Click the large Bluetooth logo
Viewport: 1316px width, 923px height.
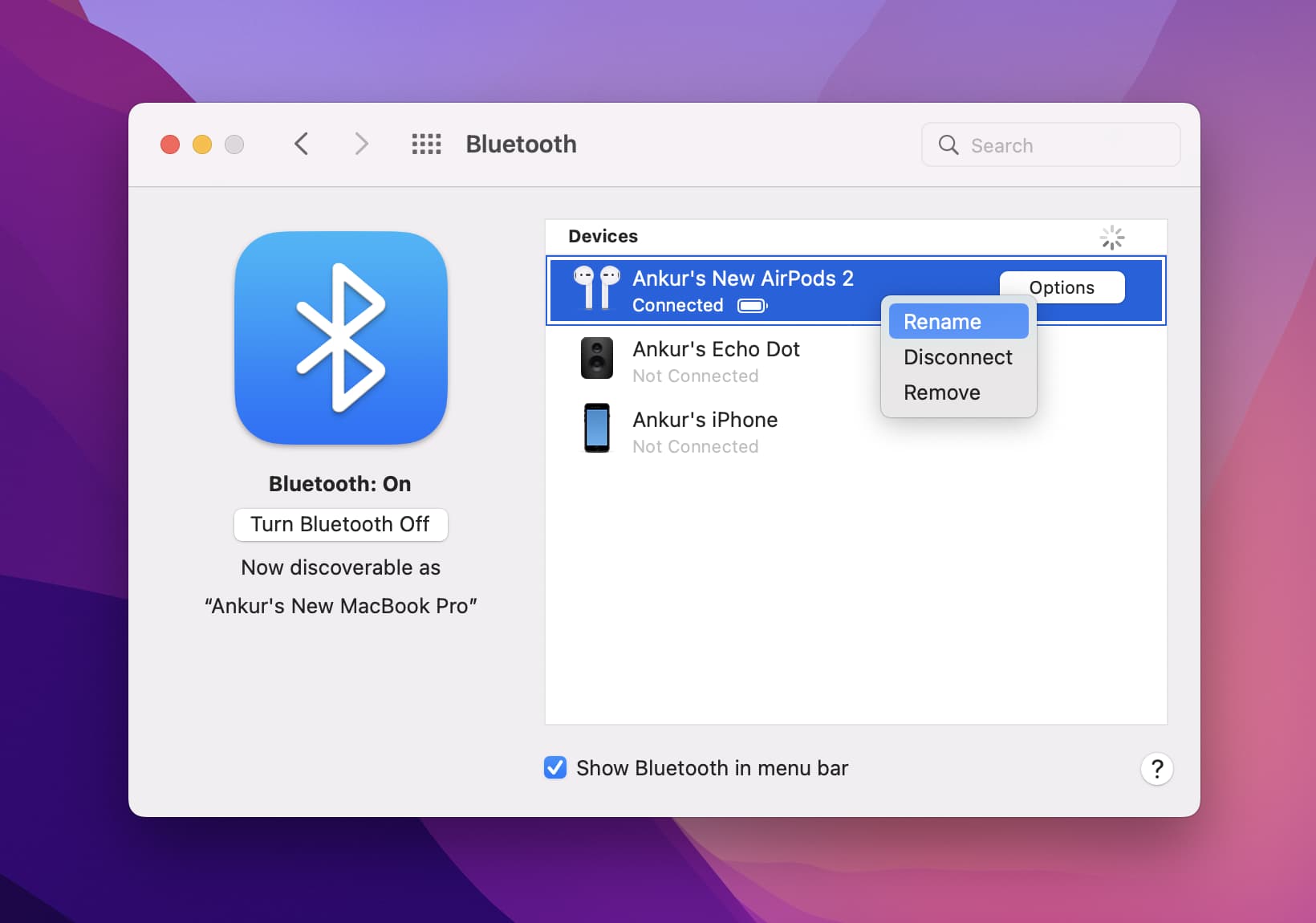(x=341, y=338)
